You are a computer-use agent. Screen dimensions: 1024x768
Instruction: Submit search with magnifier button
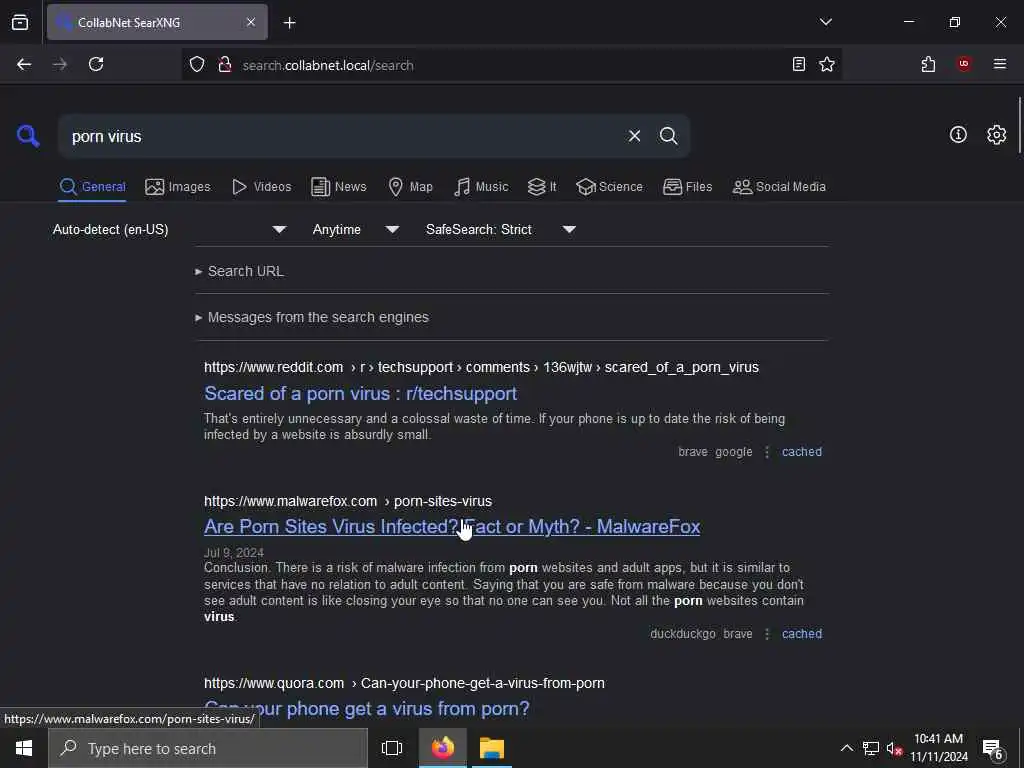(x=668, y=136)
